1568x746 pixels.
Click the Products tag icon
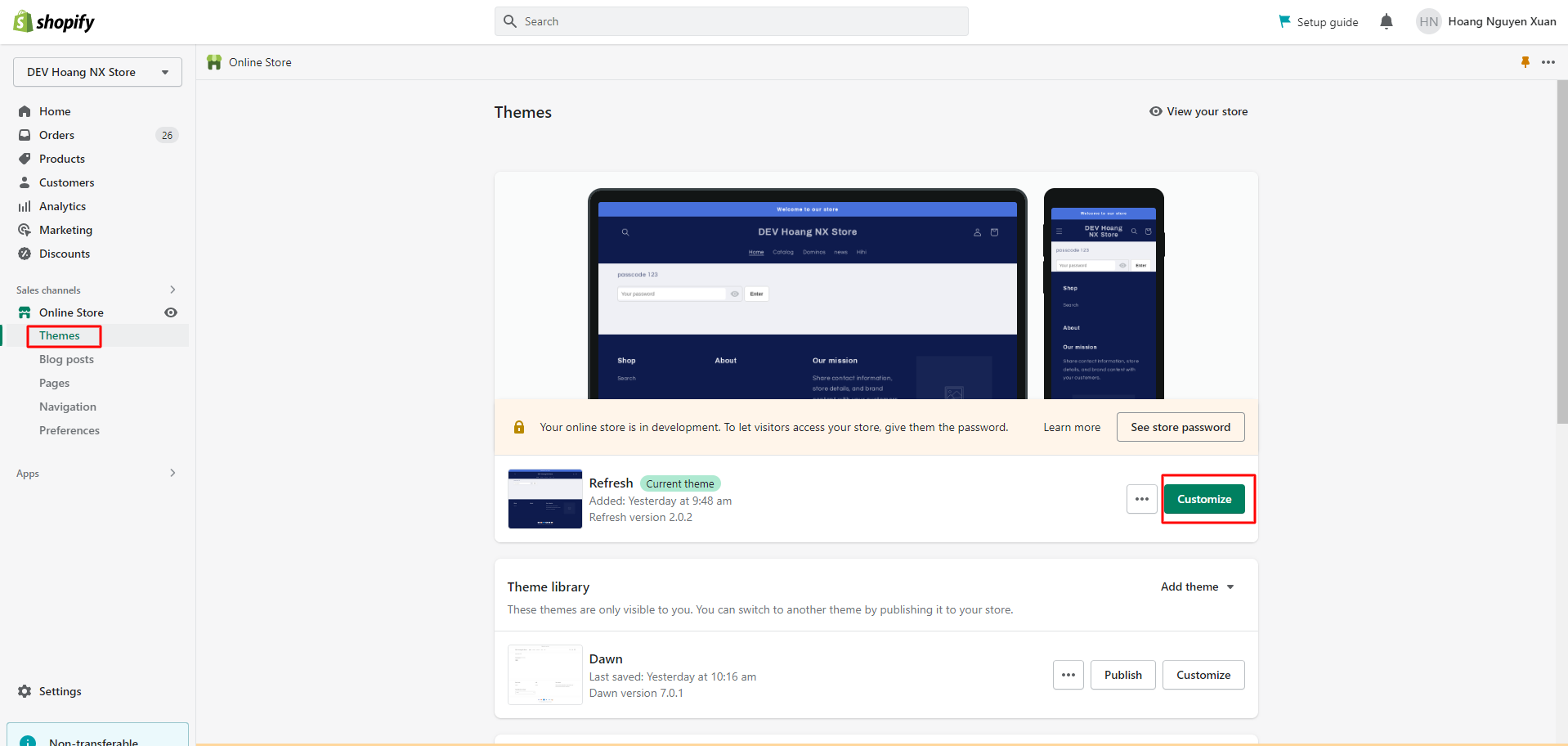pyautogui.click(x=25, y=159)
